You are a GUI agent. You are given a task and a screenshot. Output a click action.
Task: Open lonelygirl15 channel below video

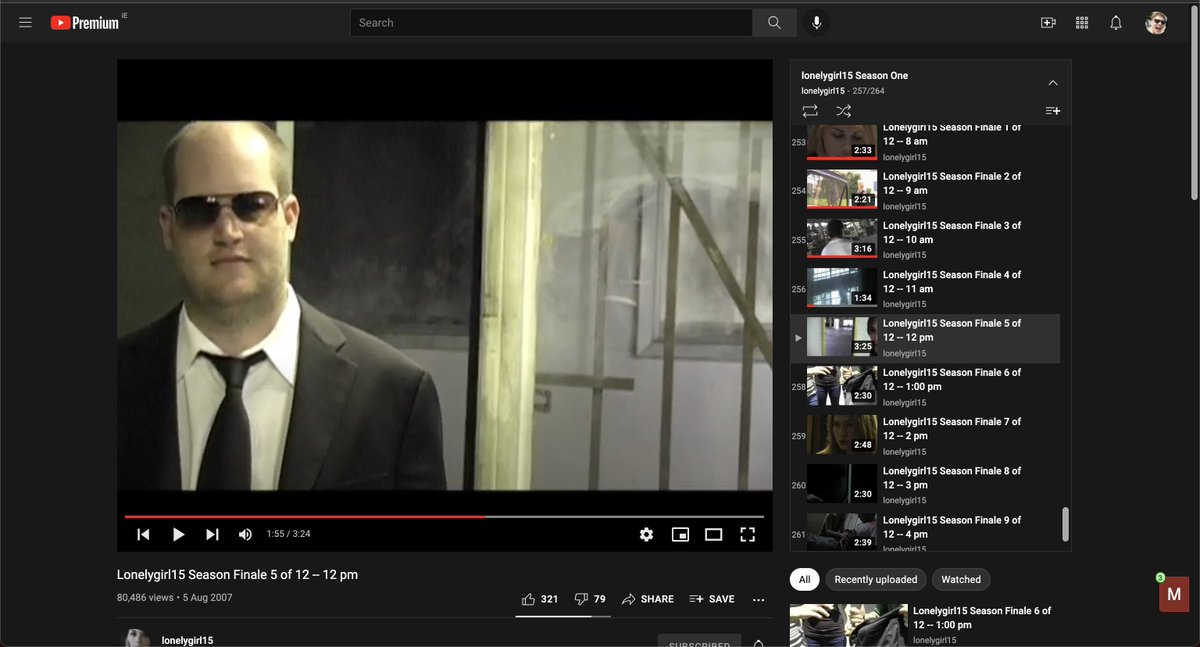coord(187,640)
